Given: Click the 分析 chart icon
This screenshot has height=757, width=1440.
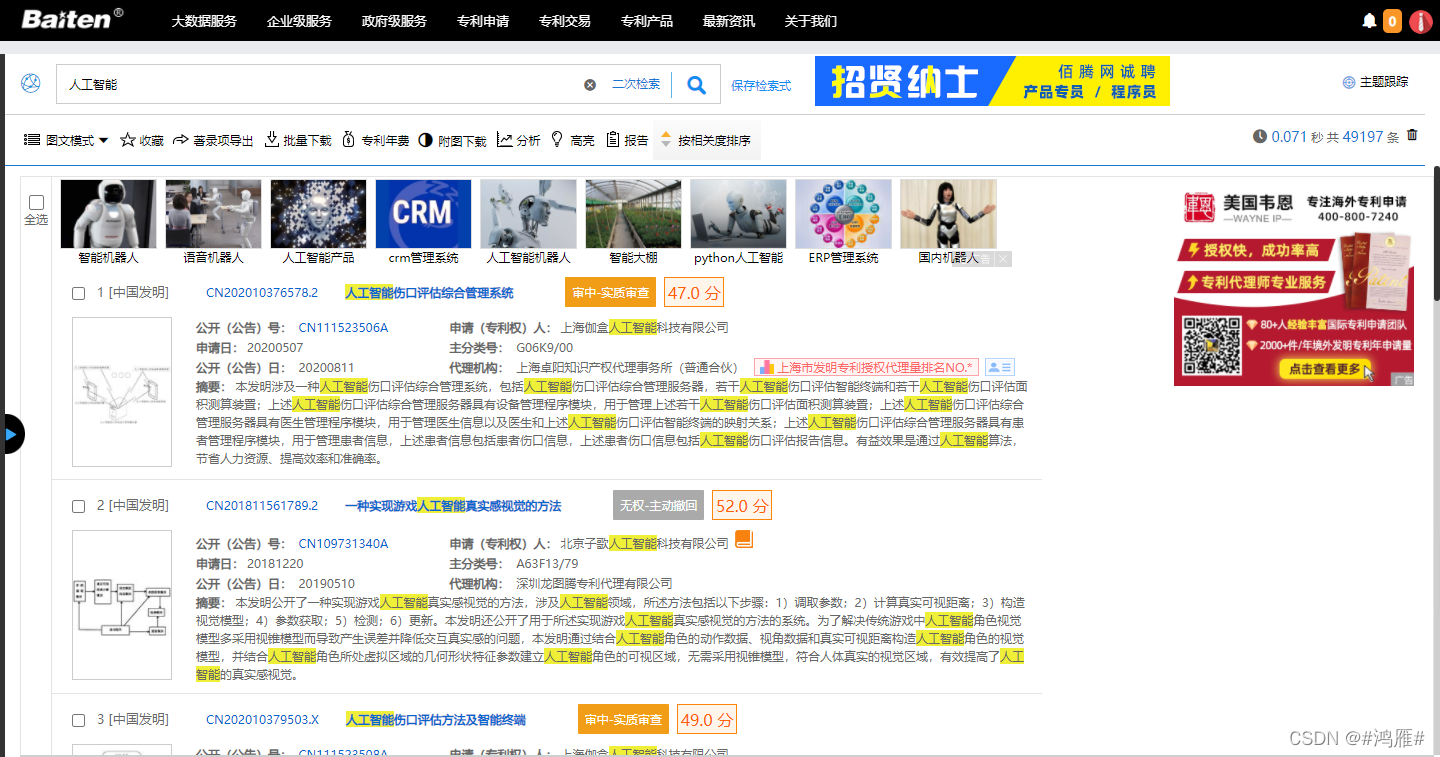Looking at the screenshot, I should pyautogui.click(x=505, y=140).
